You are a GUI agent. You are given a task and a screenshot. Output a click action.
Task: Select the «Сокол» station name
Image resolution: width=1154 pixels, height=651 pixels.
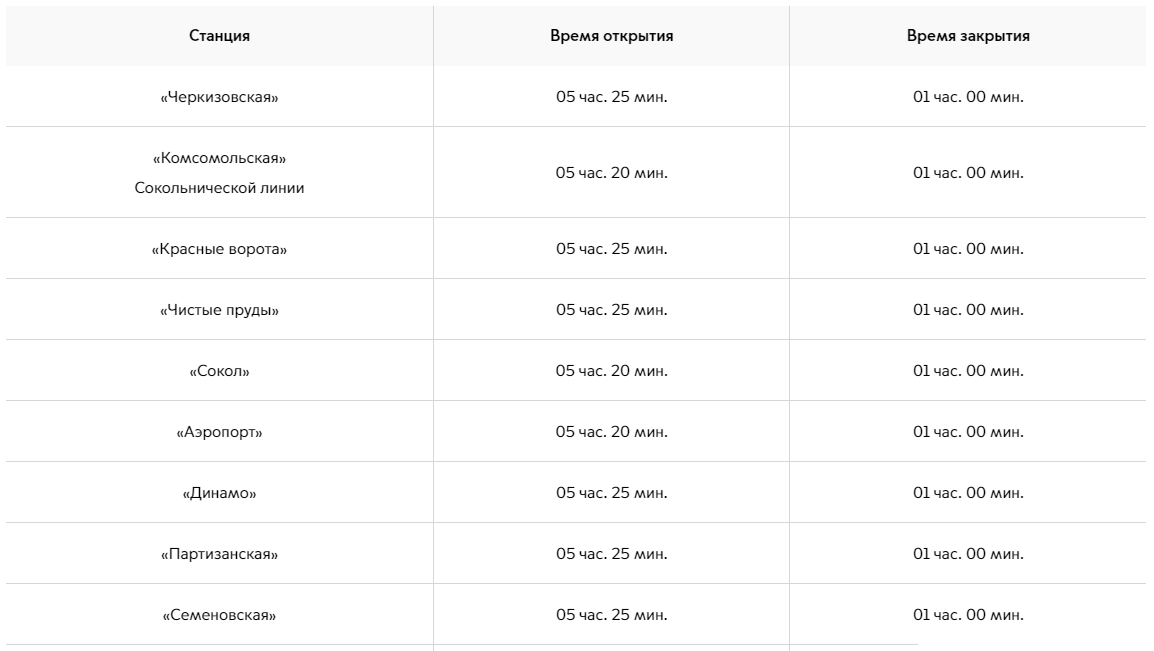coord(219,371)
